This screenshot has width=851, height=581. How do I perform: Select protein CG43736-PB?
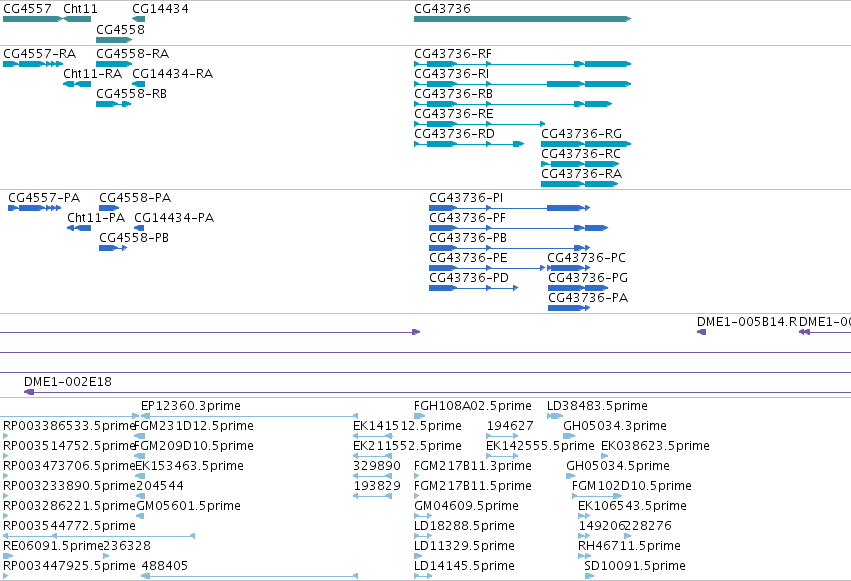click(x=509, y=248)
